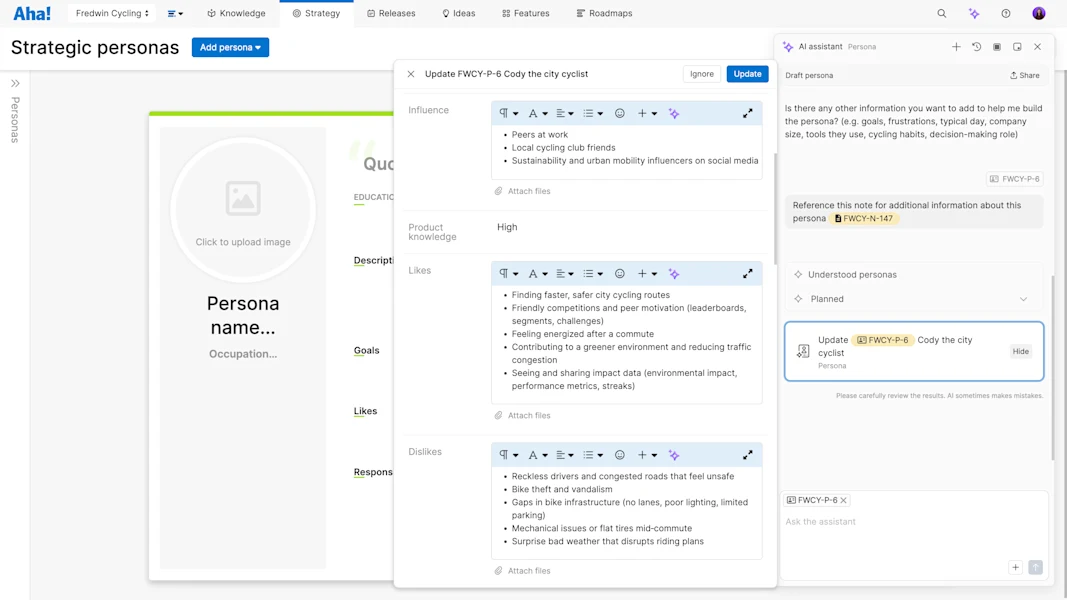The height and width of the screenshot is (600, 1067).
Task: Go to the Strategy tab
Action: click(316, 13)
